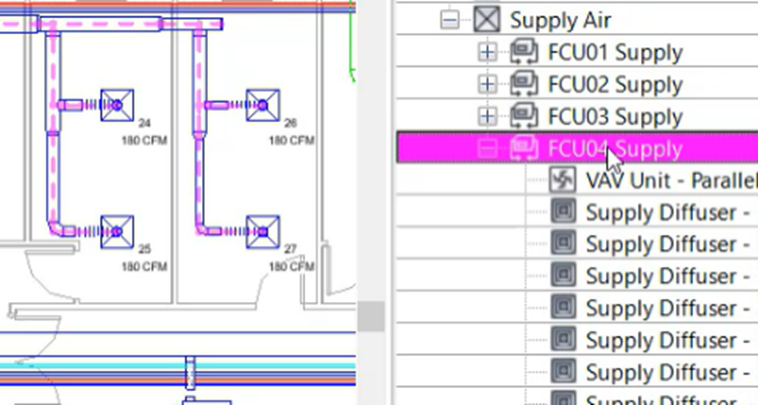Select the duct elbow near diffuser 25
Viewport: 758px width, 405px height.
coord(55,228)
